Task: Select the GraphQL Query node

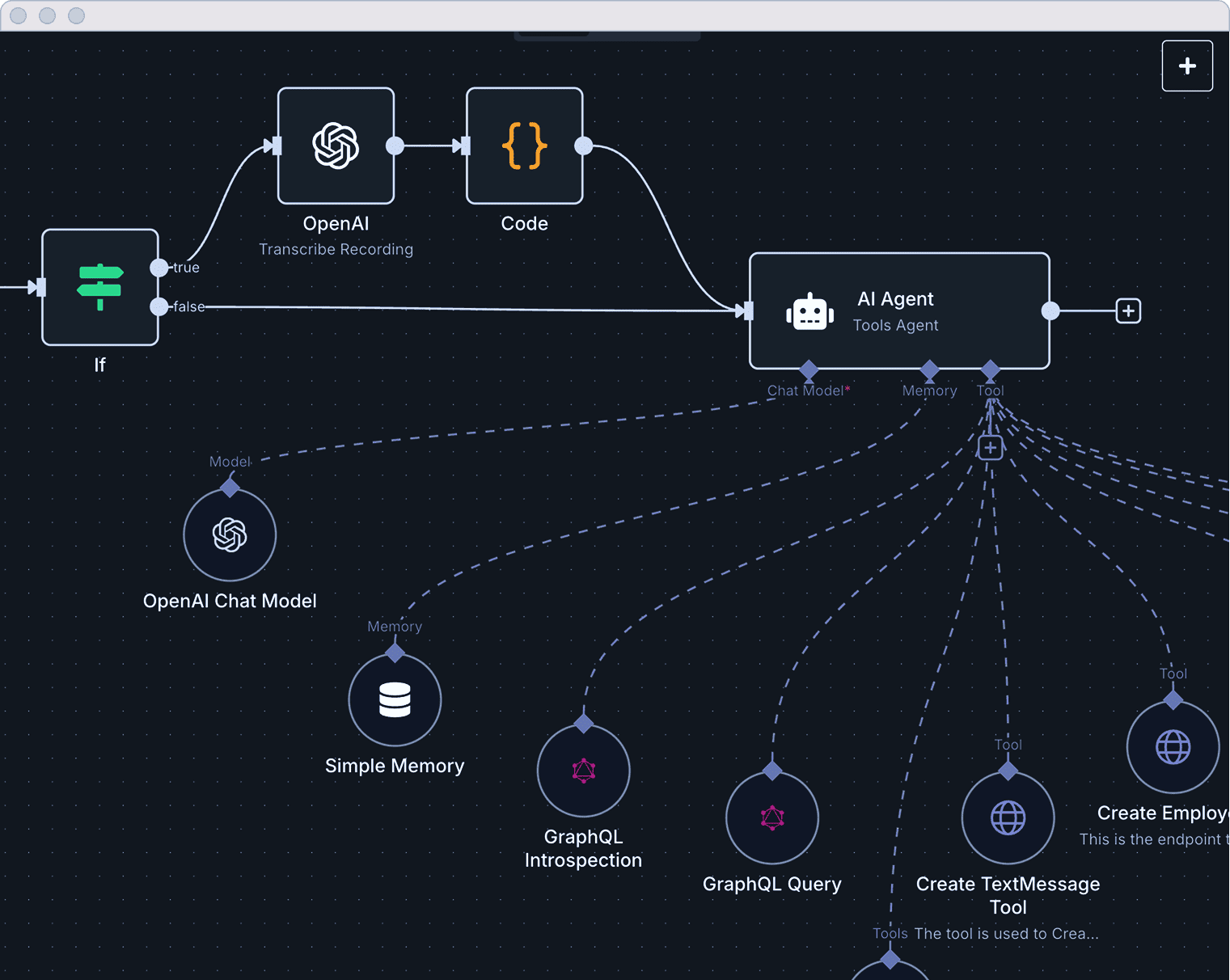Action: 771,817
